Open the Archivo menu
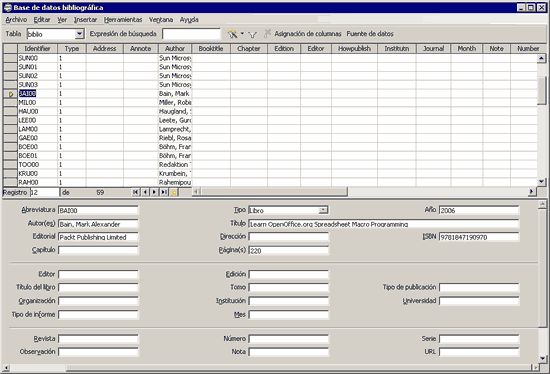Screen dimensions: 550x374 click(x=16, y=20)
